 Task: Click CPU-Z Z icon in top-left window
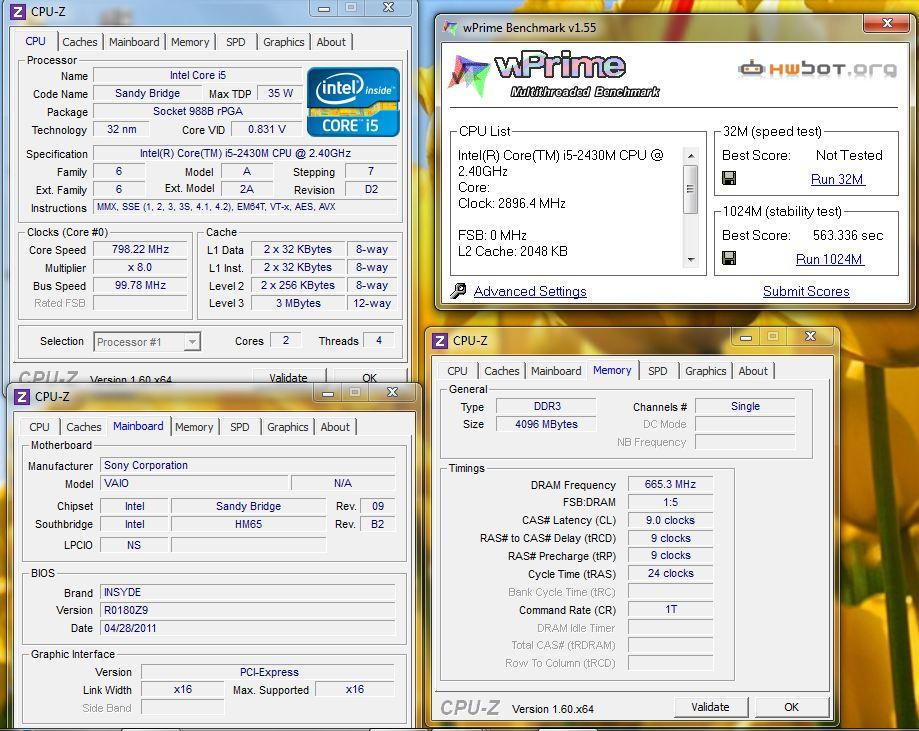point(18,11)
